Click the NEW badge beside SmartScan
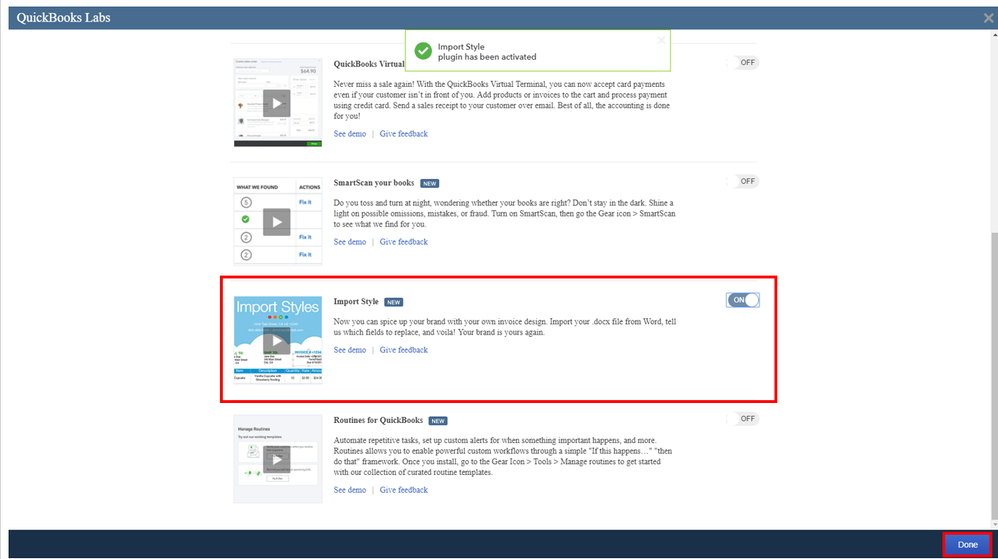 point(430,183)
